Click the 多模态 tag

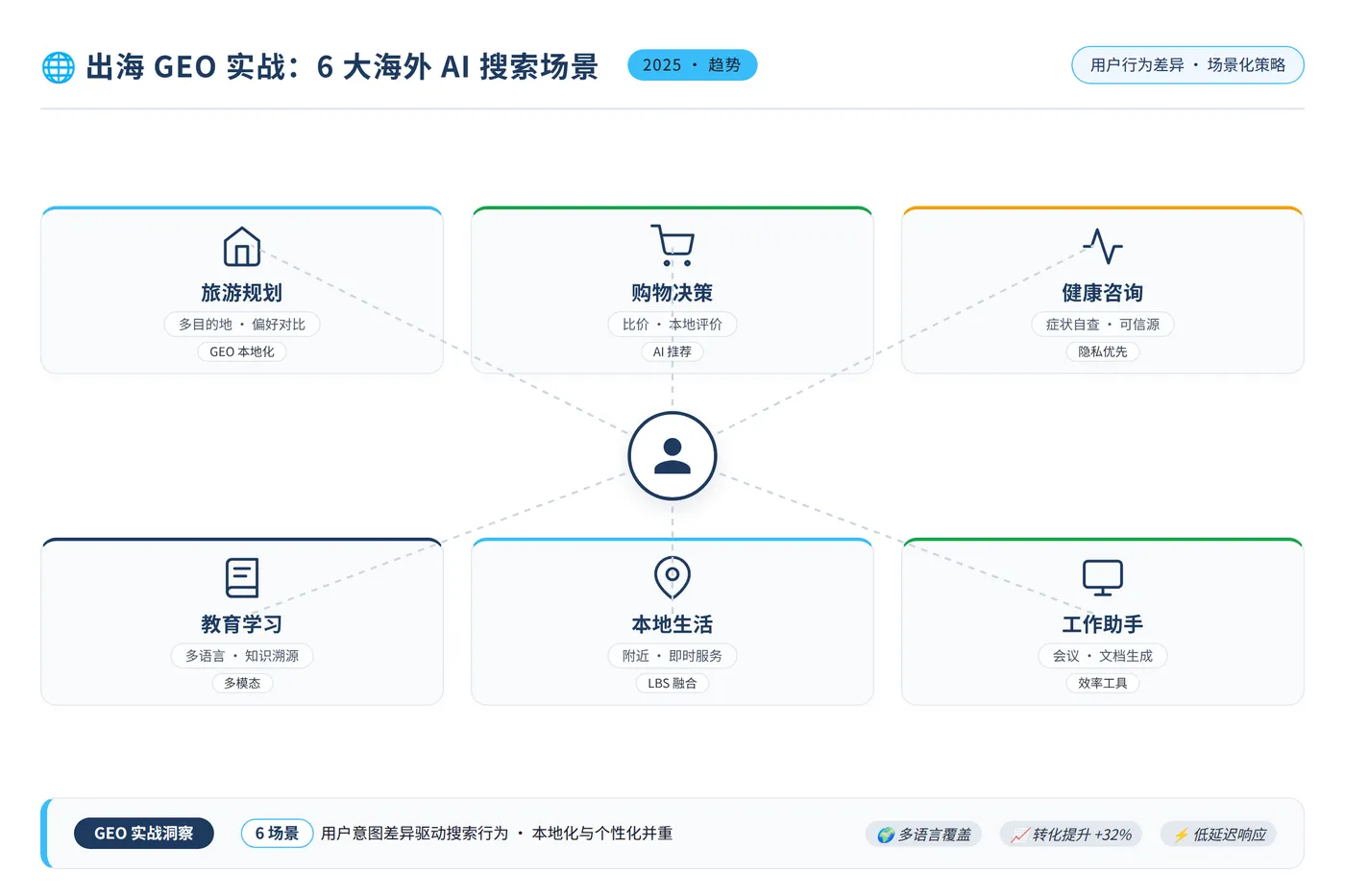coord(242,683)
